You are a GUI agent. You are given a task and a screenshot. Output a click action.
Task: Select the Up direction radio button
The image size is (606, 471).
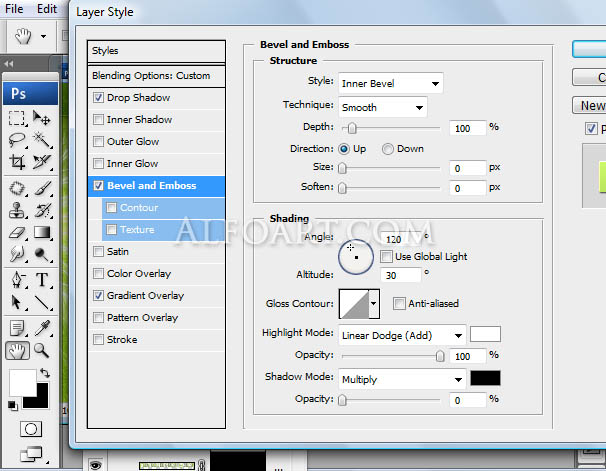[344, 149]
